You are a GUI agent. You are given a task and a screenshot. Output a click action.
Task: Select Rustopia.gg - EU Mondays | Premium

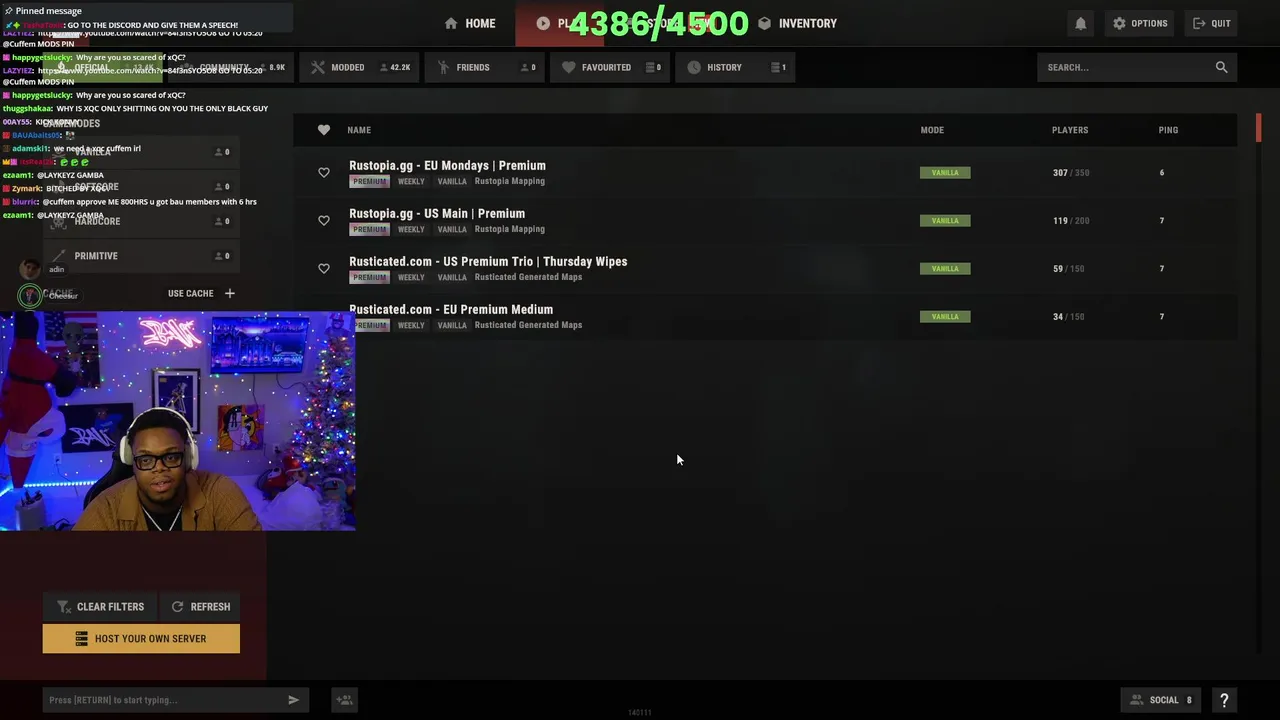(447, 165)
